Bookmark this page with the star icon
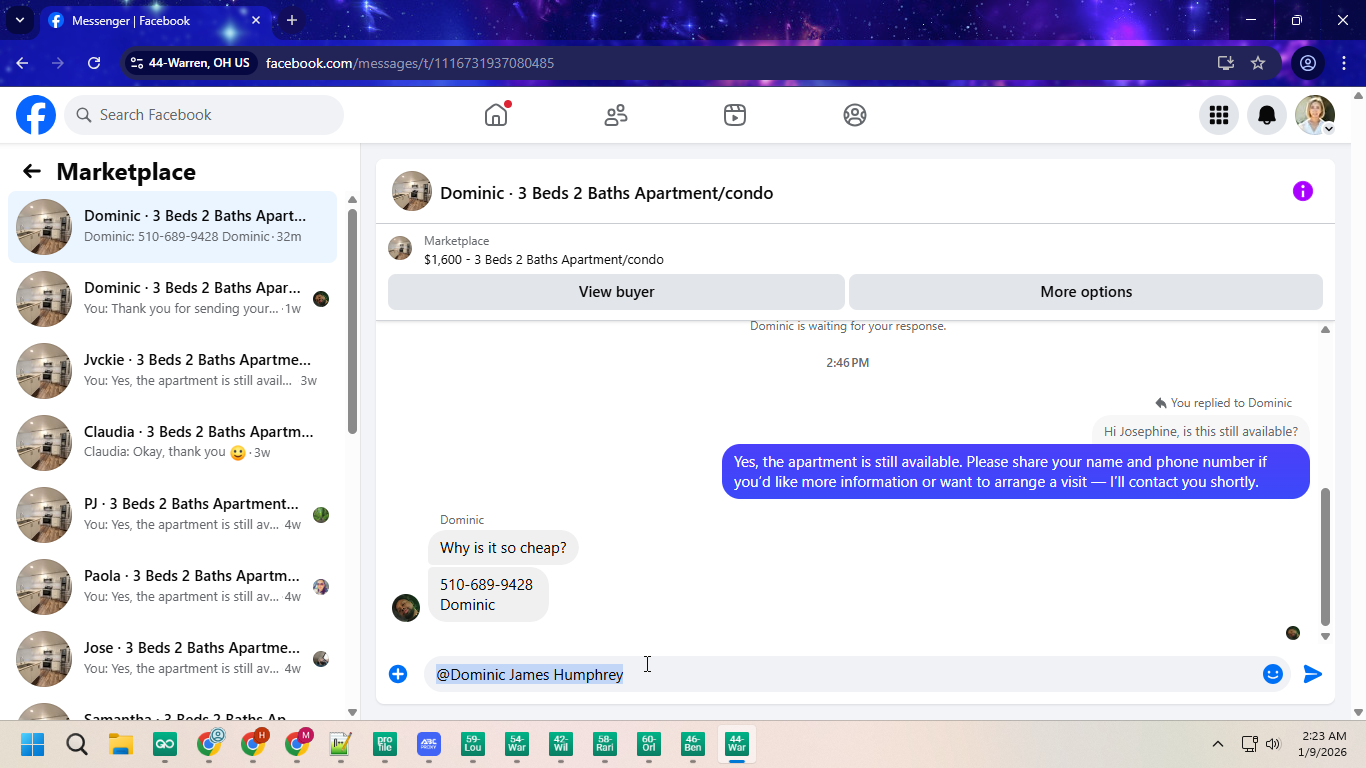Image resolution: width=1366 pixels, height=768 pixels. click(1258, 63)
